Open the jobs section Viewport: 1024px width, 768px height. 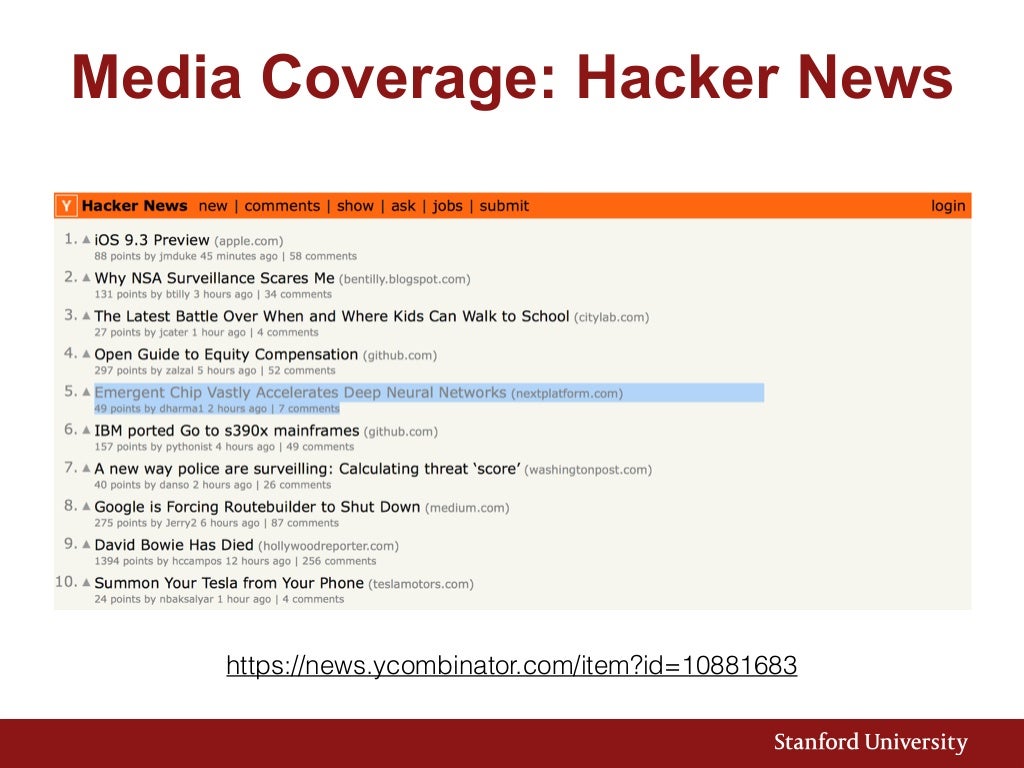[x=447, y=206]
